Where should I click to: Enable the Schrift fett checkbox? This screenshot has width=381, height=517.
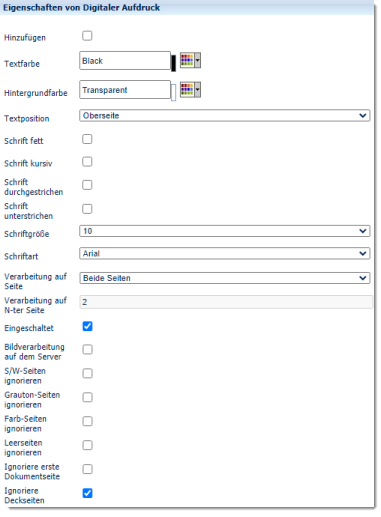tap(87, 139)
